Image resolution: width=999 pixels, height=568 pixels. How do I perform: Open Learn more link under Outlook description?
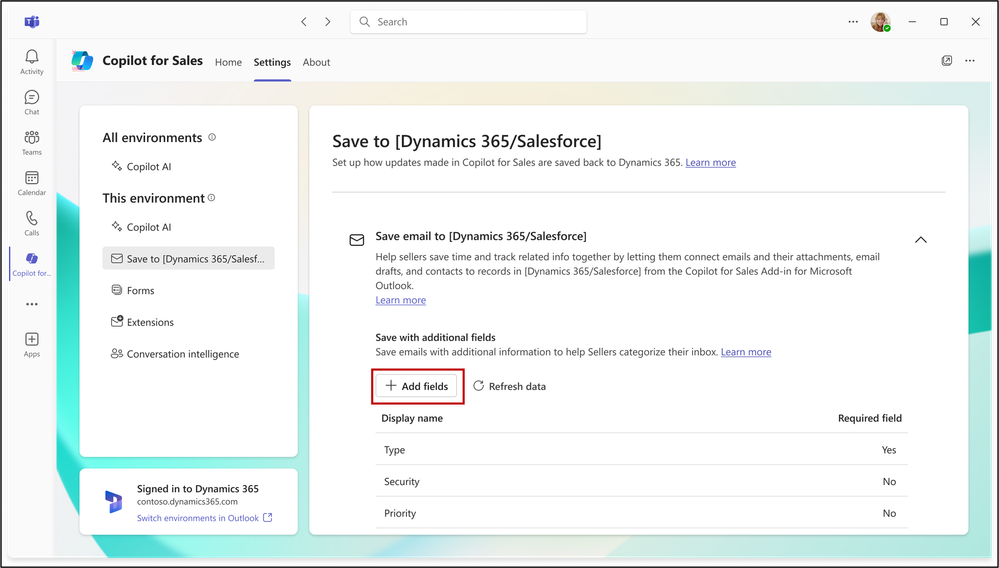coord(401,300)
